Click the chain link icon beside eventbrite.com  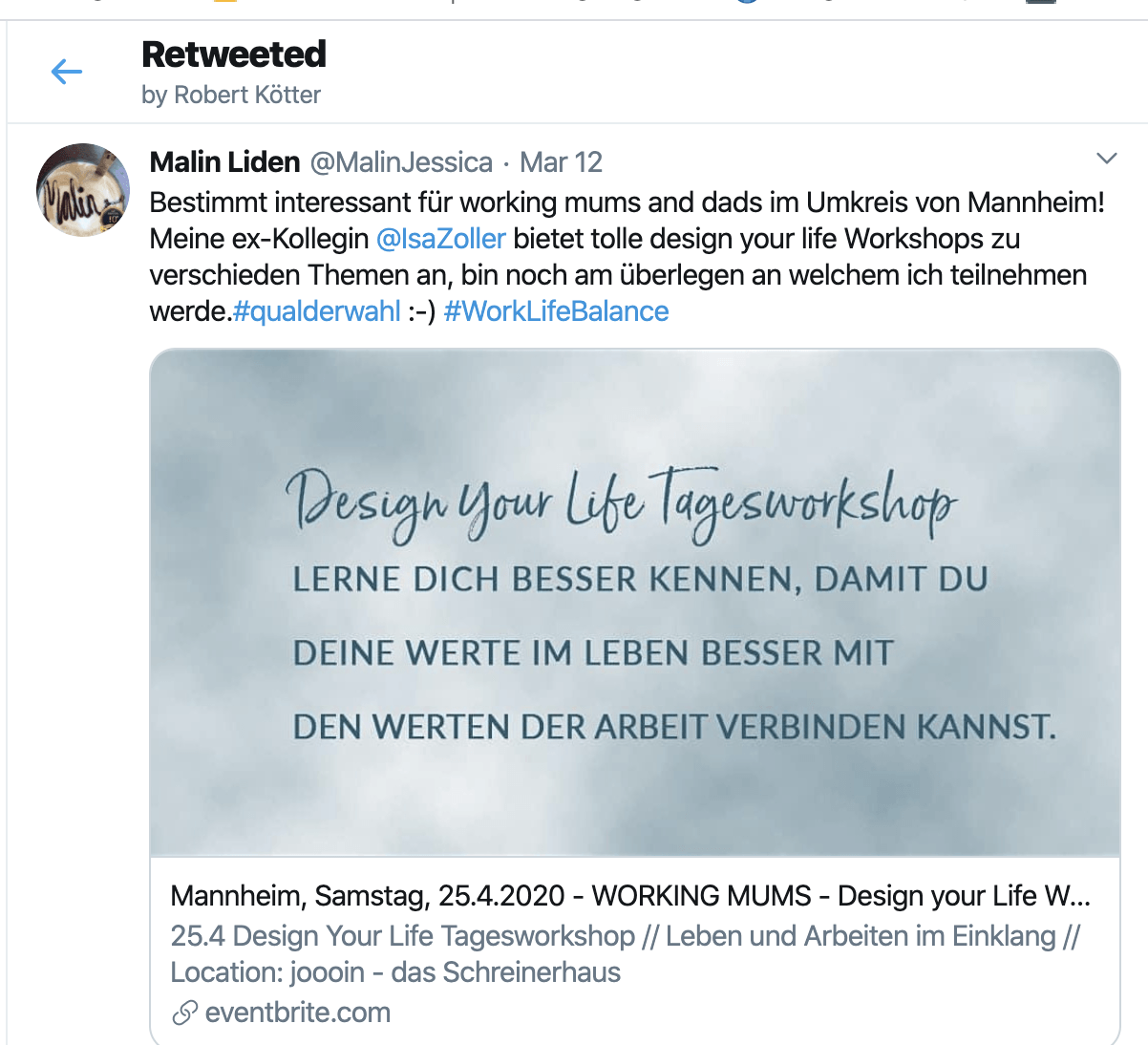click(x=184, y=1013)
